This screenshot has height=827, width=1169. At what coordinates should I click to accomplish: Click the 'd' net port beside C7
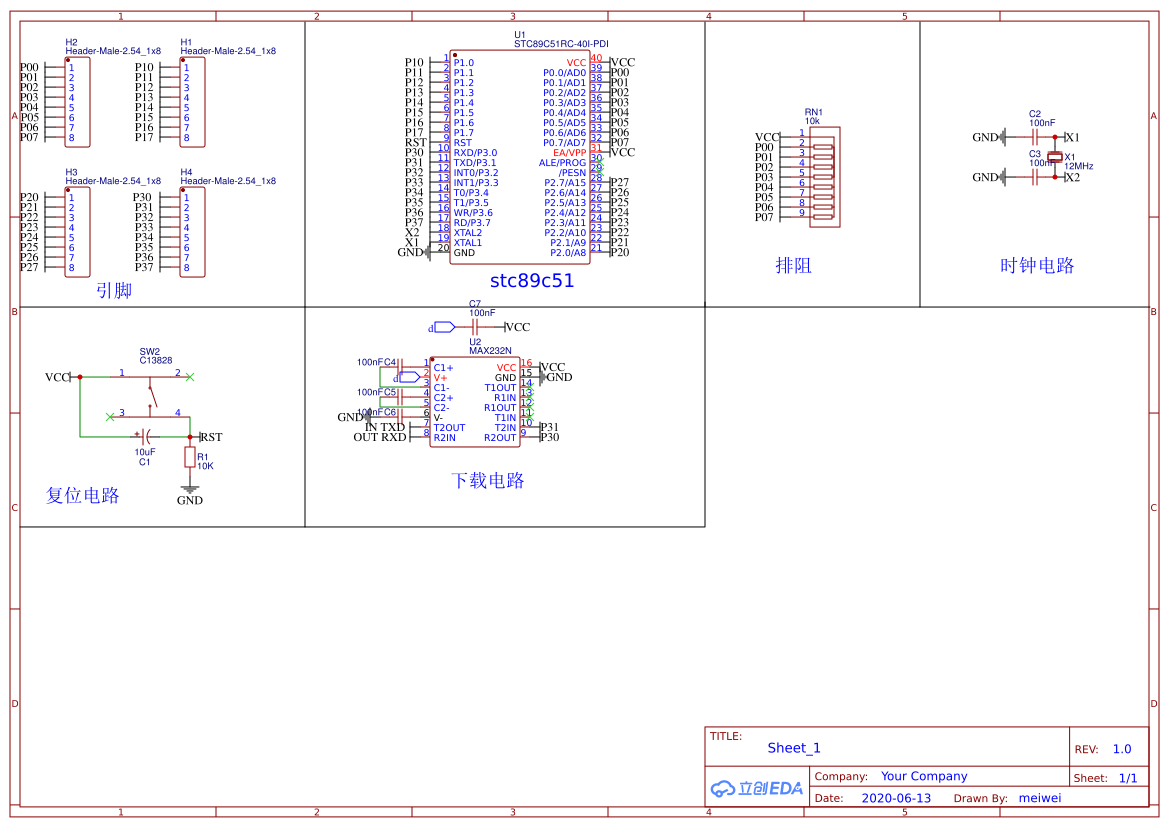pyautogui.click(x=442, y=327)
